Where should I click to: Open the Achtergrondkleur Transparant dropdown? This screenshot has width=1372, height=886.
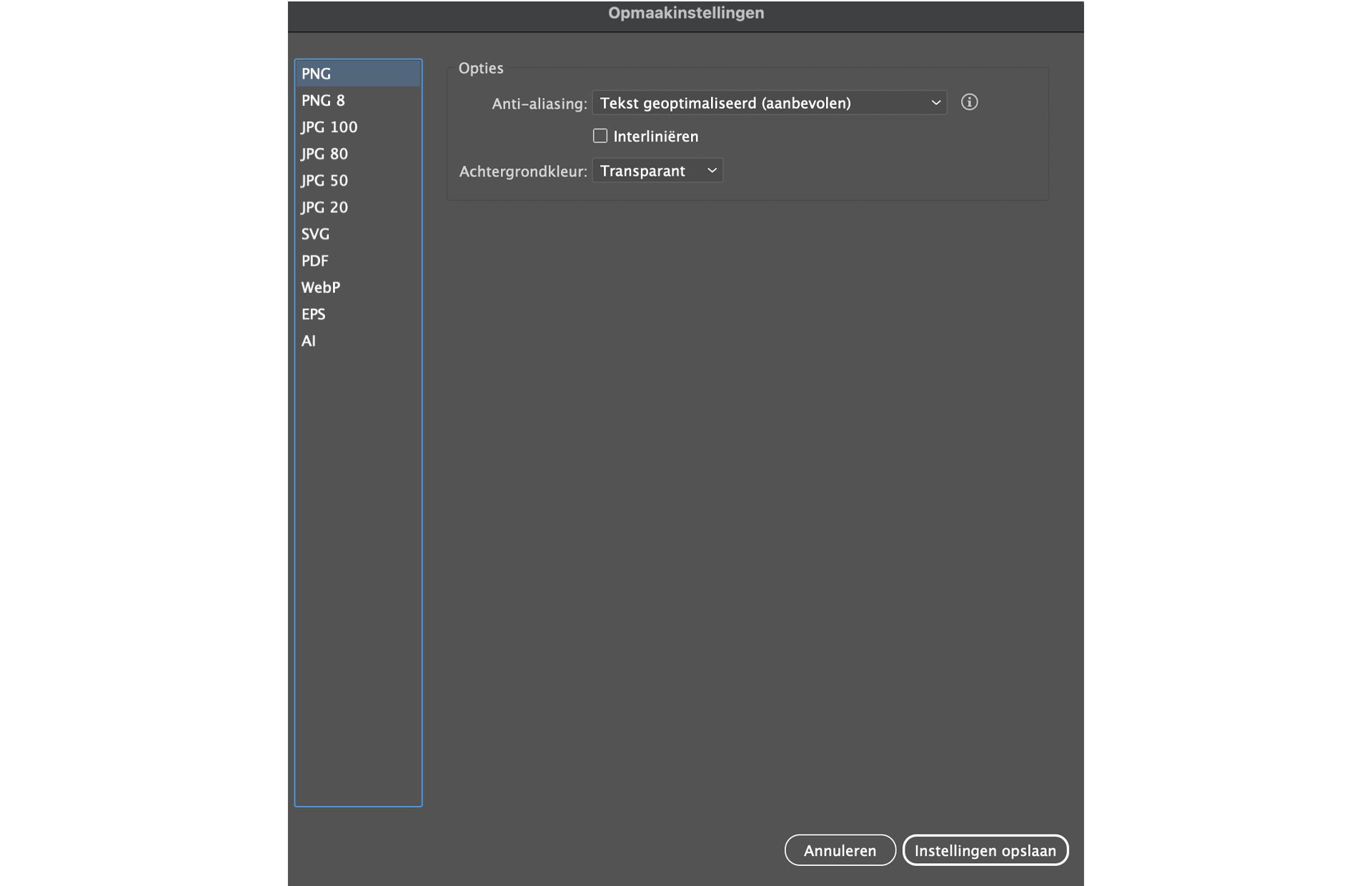point(657,171)
